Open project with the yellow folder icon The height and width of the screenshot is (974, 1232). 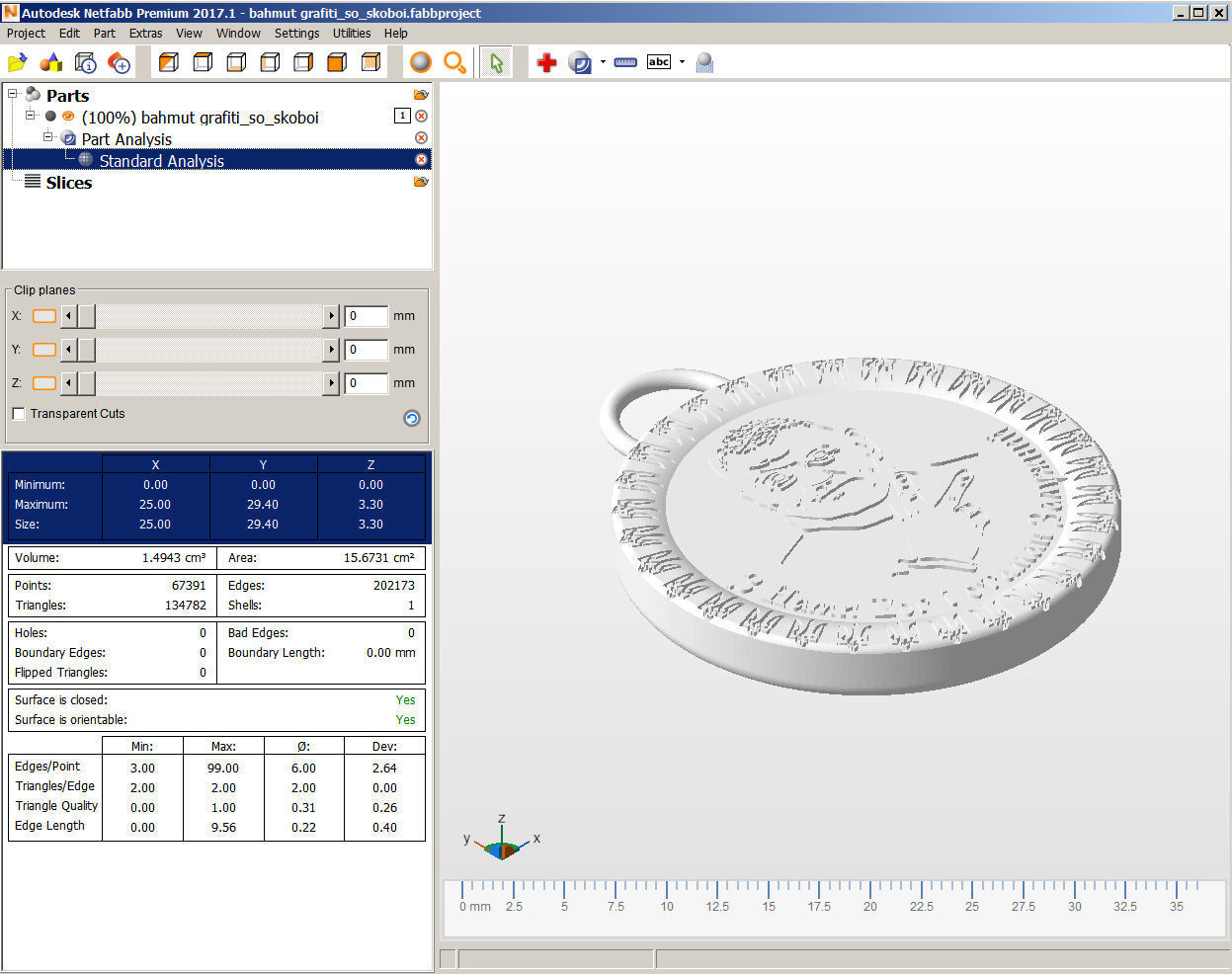pos(17,63)
